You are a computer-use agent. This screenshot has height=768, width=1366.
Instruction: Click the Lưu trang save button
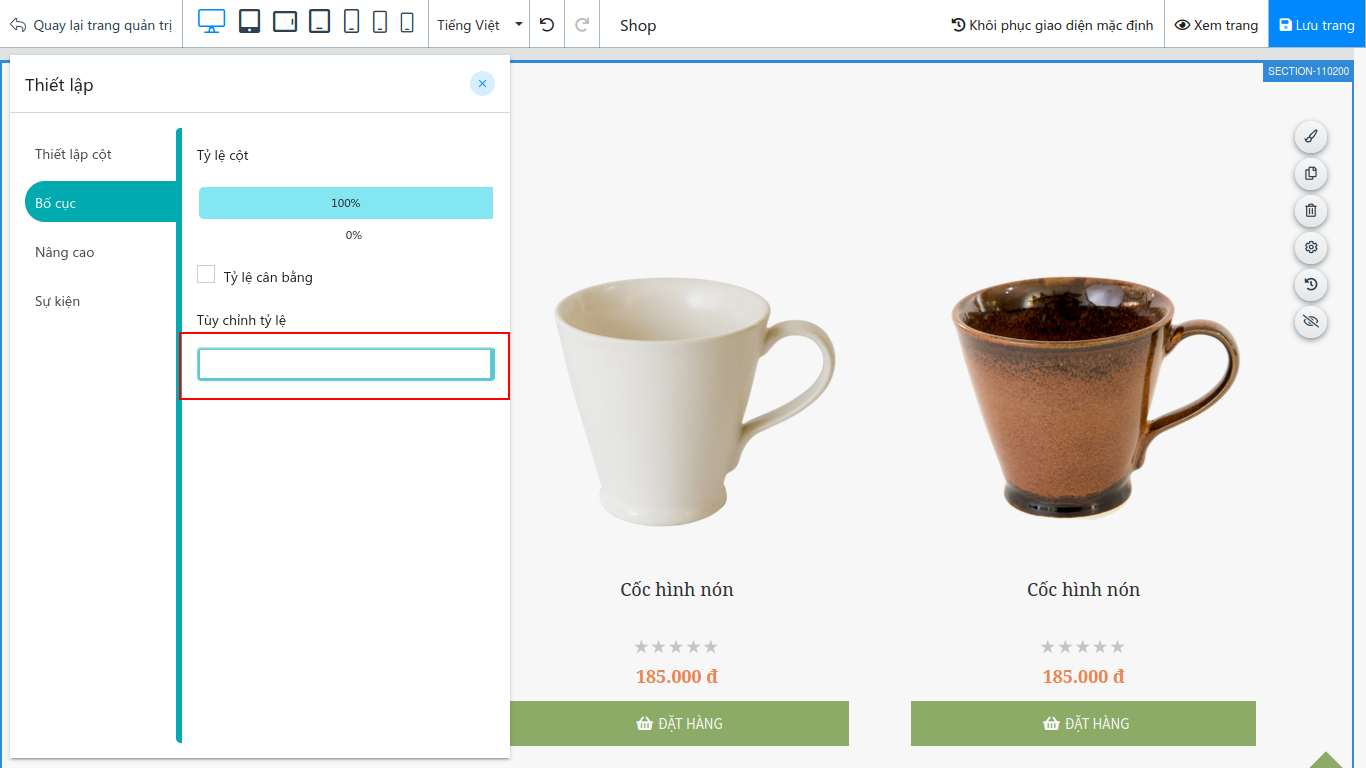click(1316, 25)
